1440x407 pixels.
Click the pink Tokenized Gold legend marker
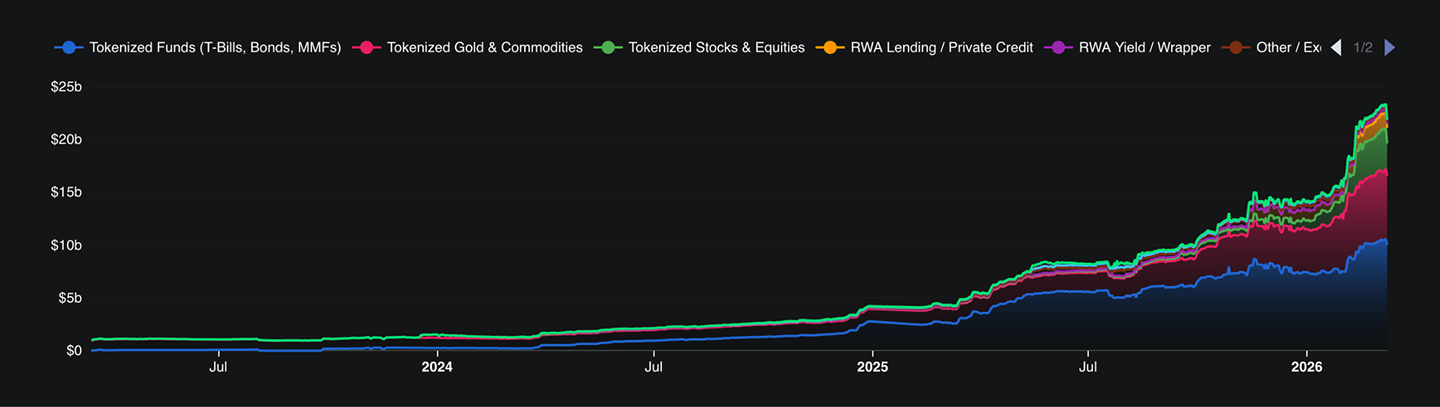click(366, 47)
